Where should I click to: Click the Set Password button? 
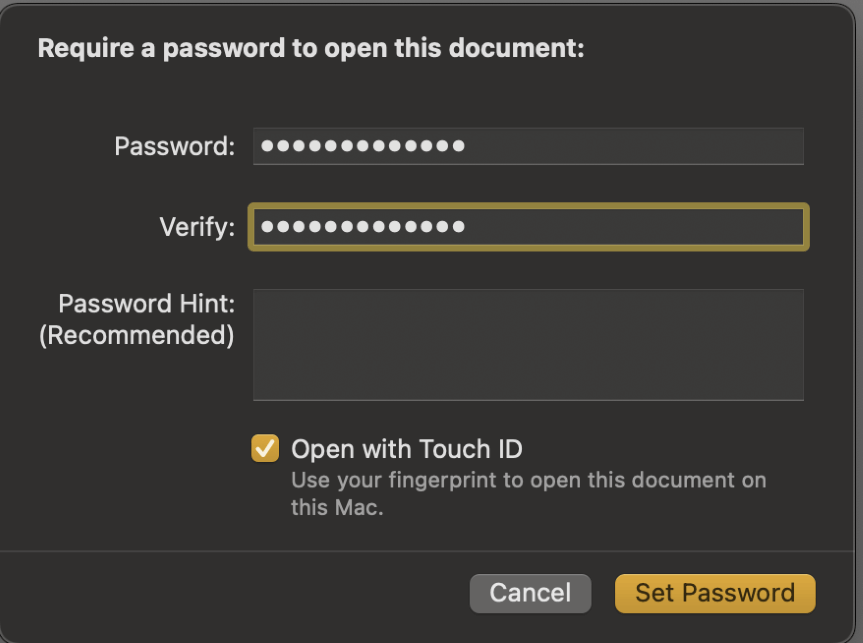tap(715, 593)
